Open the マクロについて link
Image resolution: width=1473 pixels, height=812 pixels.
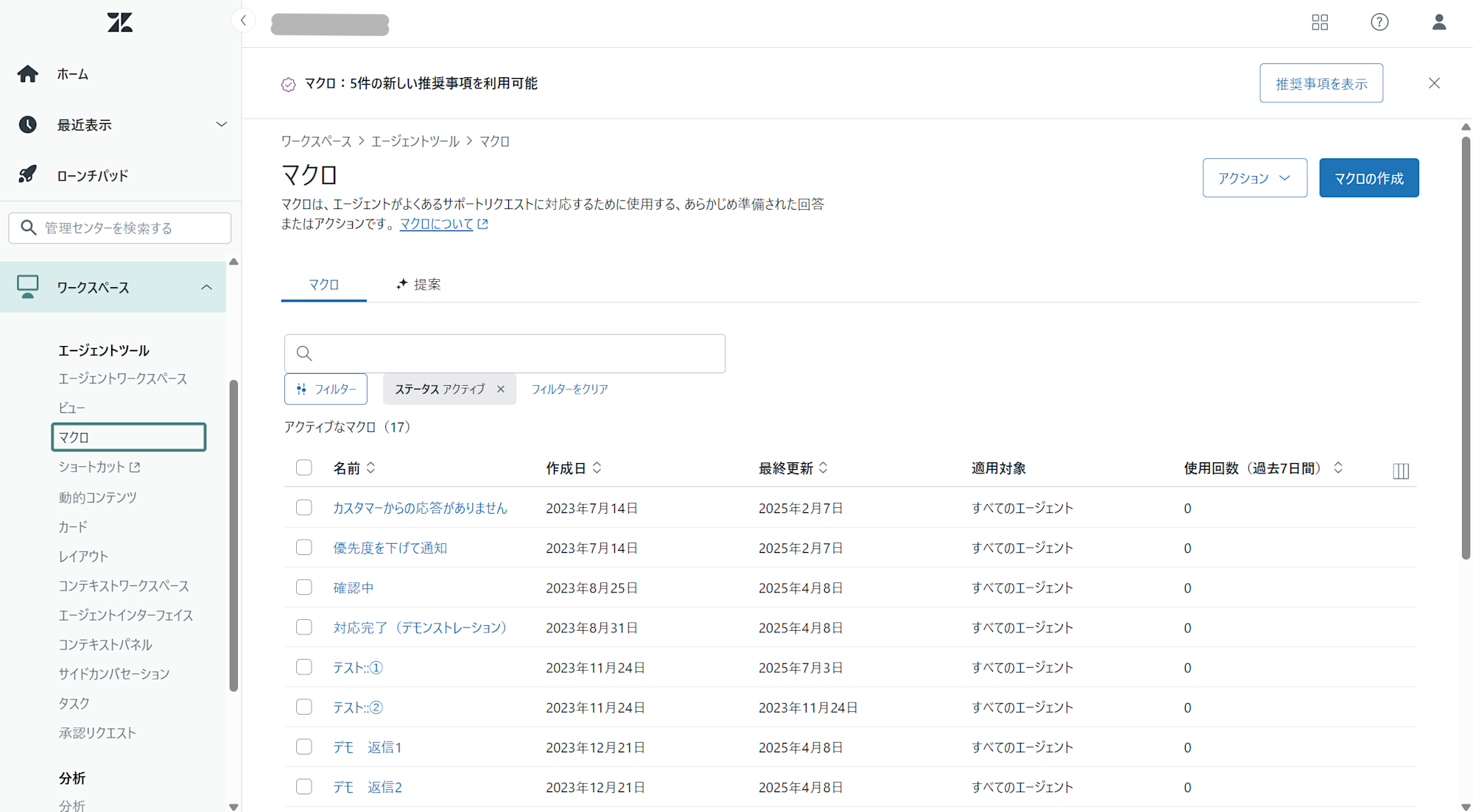point(436,224)
